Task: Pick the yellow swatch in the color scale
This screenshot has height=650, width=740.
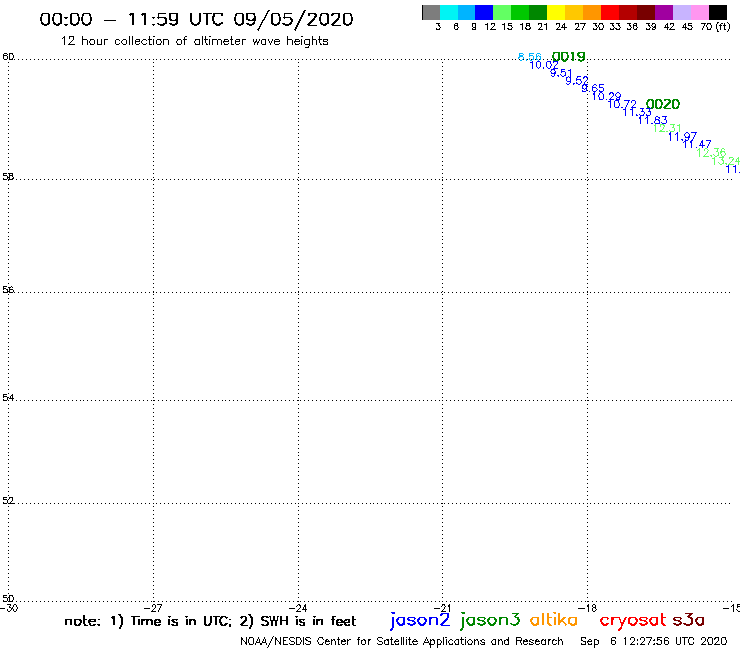Action: 556,12
